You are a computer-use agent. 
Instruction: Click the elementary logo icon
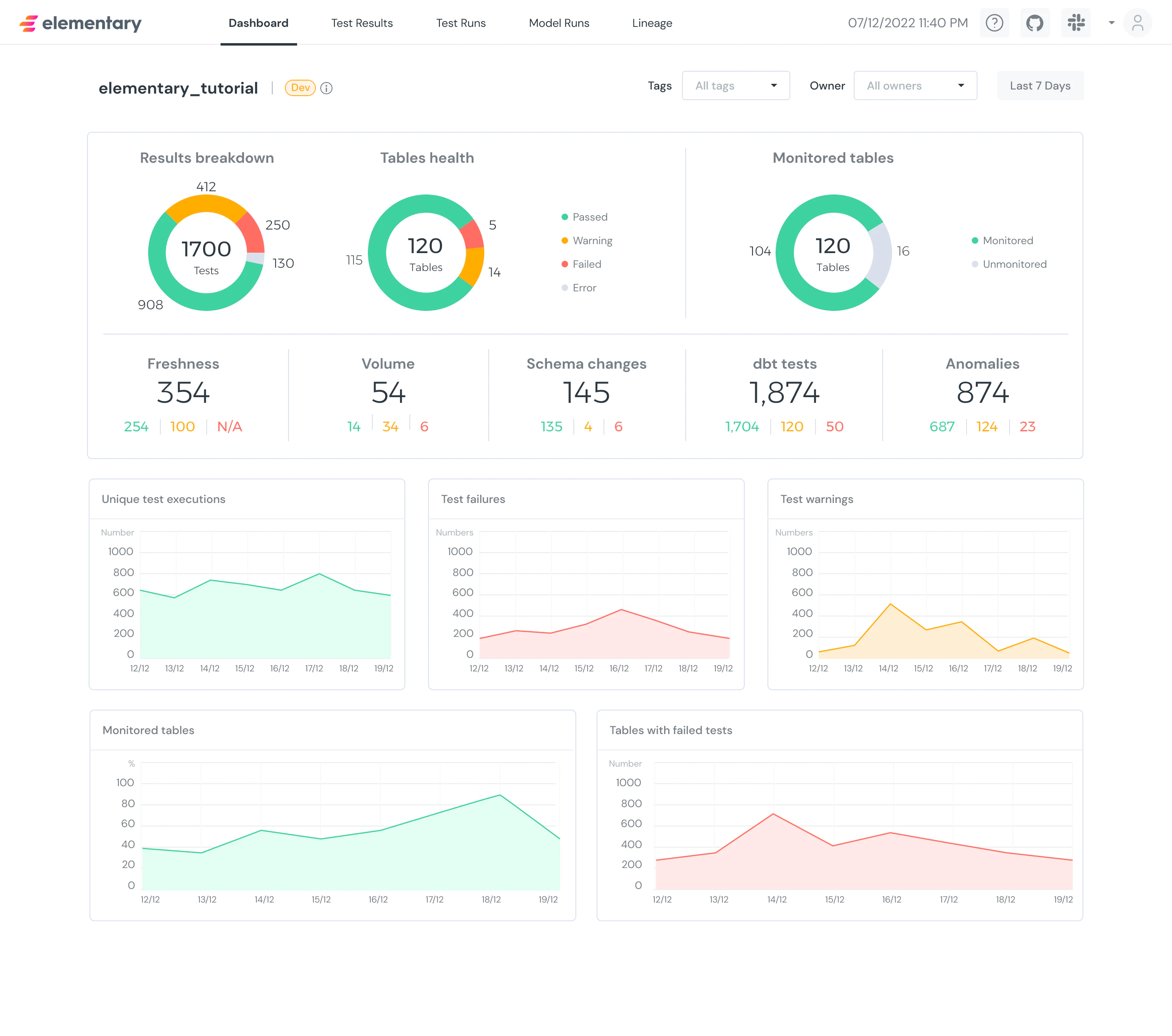coord(28,24)
